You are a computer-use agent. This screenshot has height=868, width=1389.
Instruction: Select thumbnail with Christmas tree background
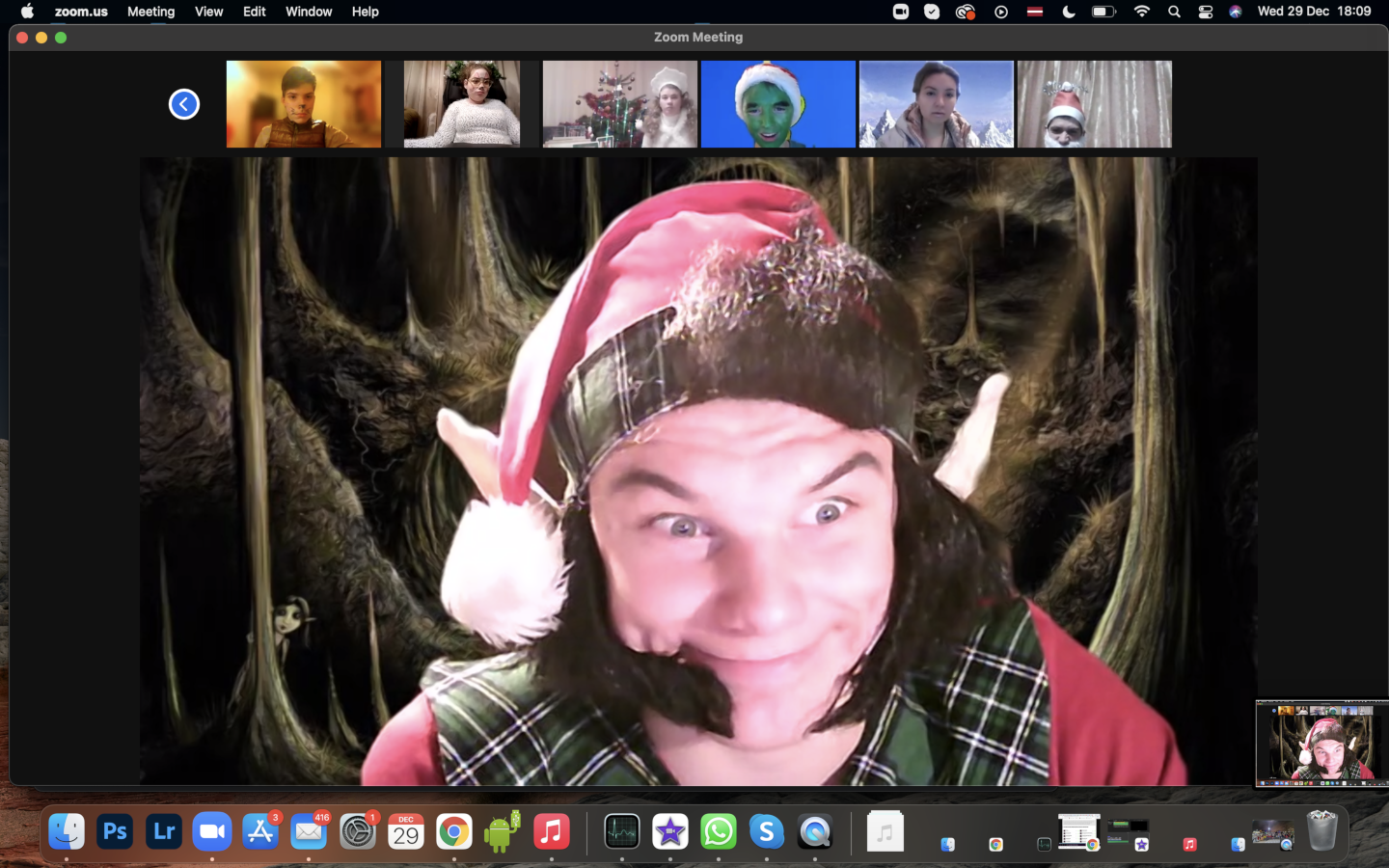tap(620, 104)
